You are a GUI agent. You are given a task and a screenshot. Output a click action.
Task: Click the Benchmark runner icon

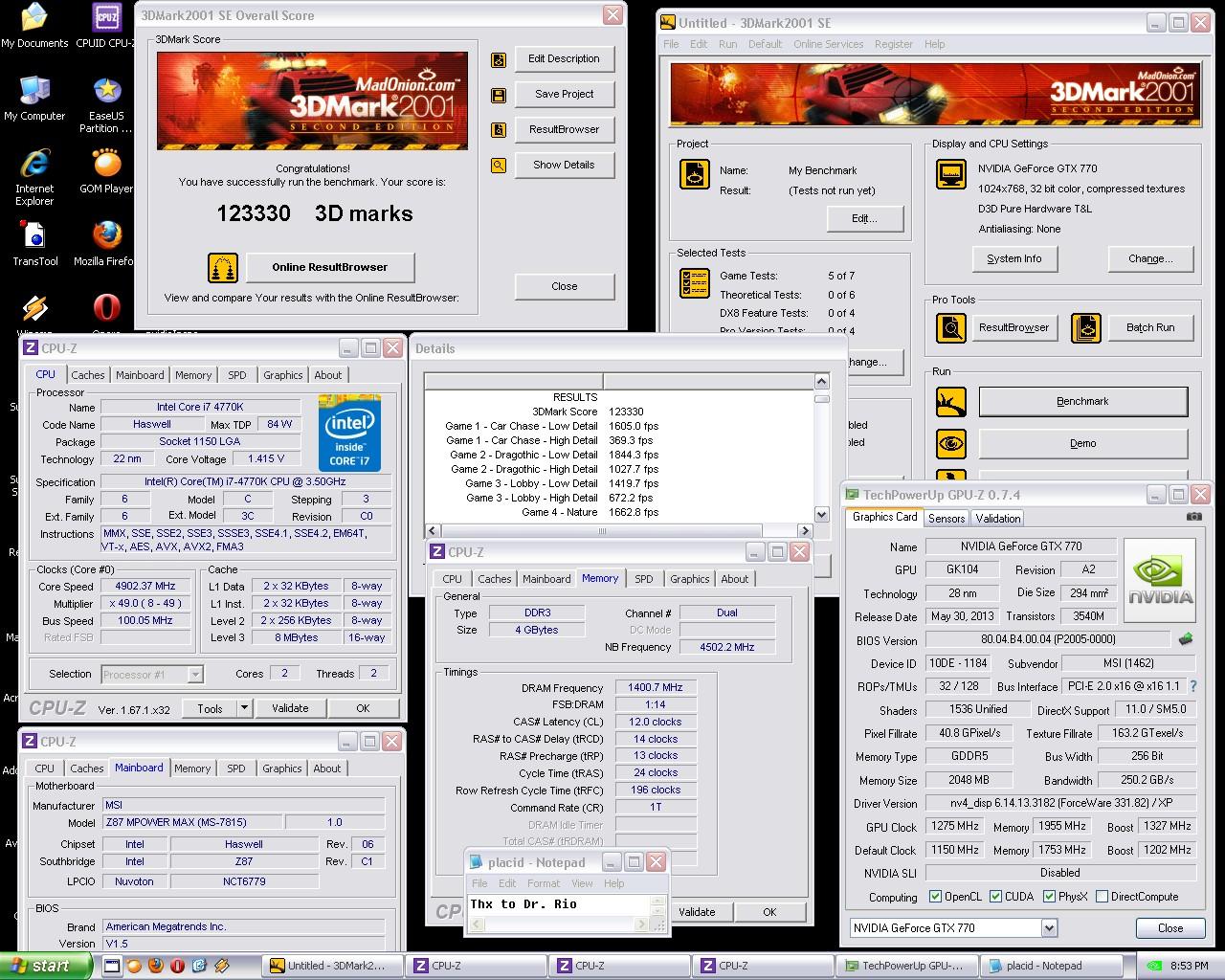(950, 402)
